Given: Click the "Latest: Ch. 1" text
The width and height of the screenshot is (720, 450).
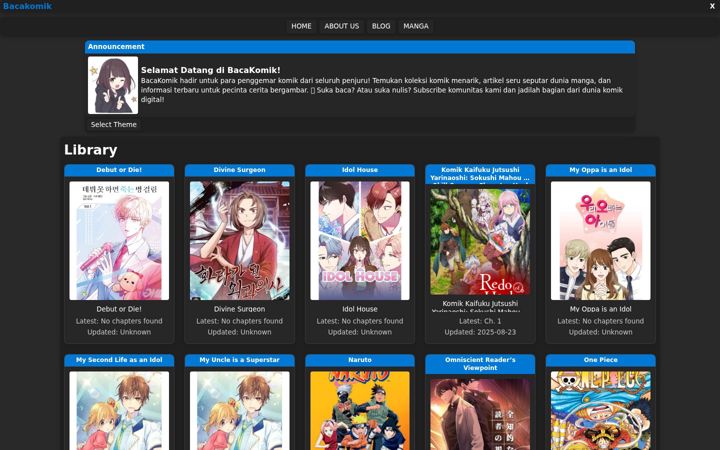Looking at the screenshot, I should (480, 321).
